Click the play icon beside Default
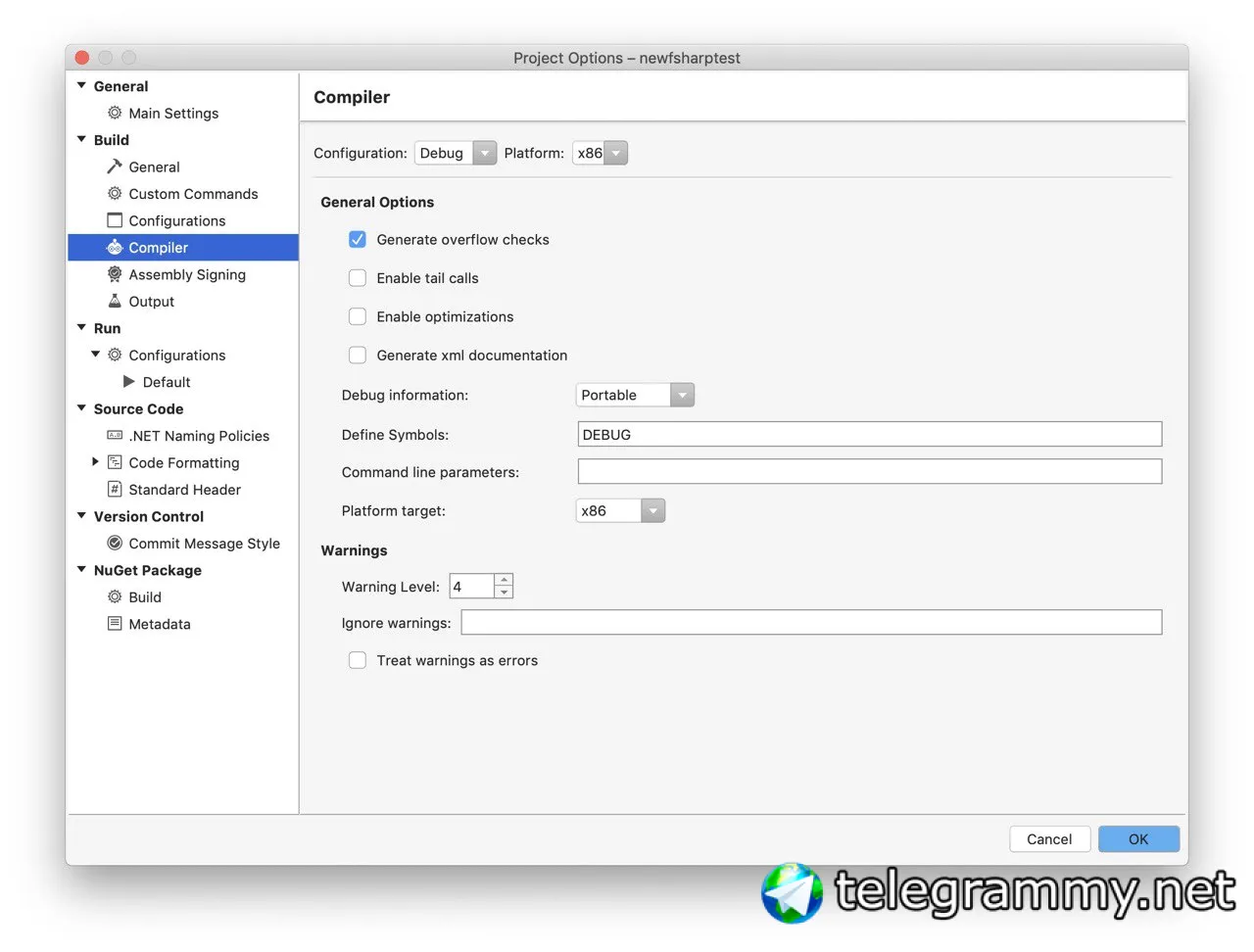The height and width of the screenshot is (952, 1254). [128, 381]
